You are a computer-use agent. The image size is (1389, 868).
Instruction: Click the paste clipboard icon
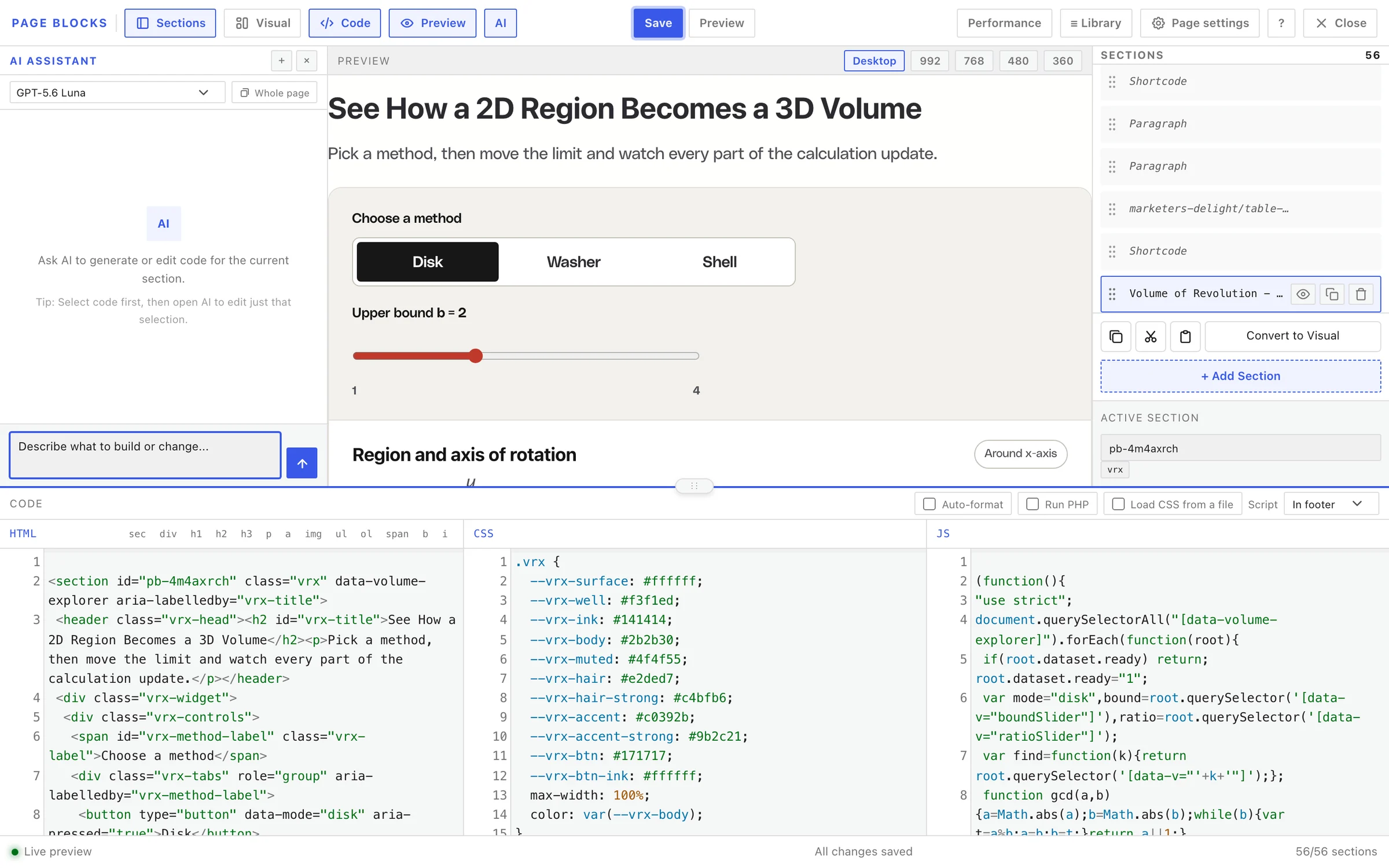(1185, 336)
